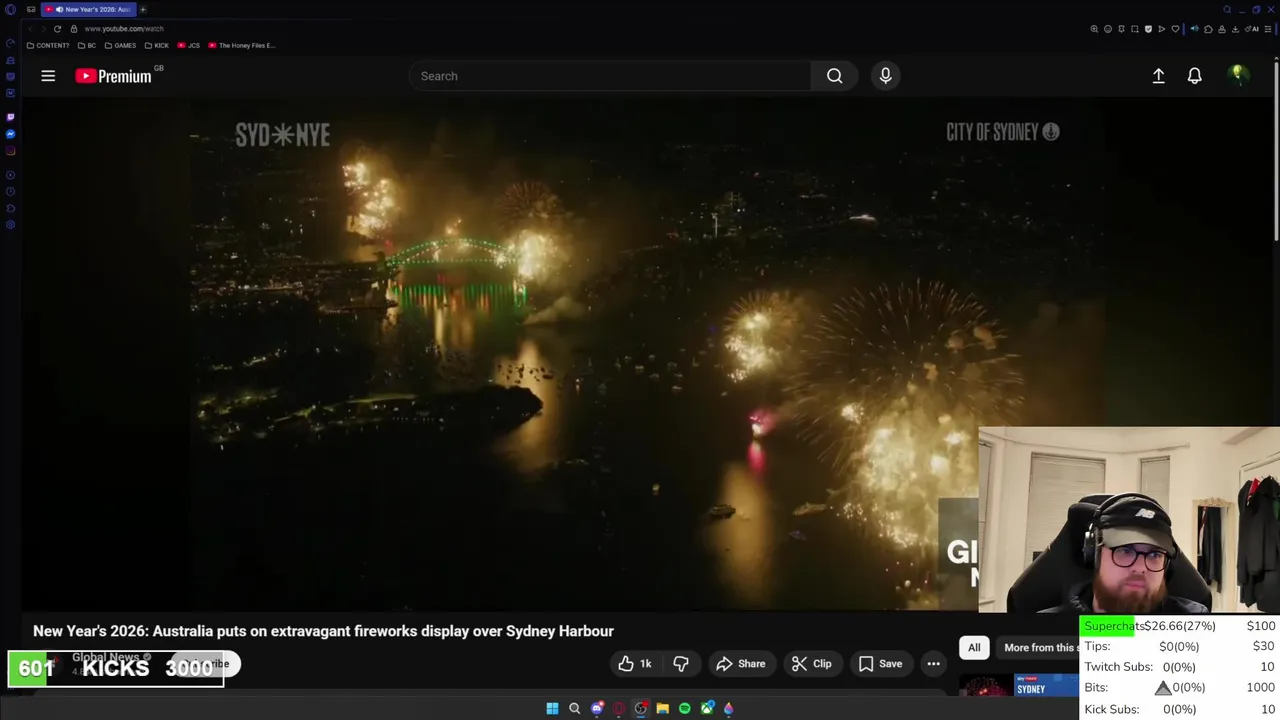The height and width of the screenshot is (720, 1280).
Task: Open the snapshot capture toolbar icon
Action: pyautogui.click(x=1135, y=29)
